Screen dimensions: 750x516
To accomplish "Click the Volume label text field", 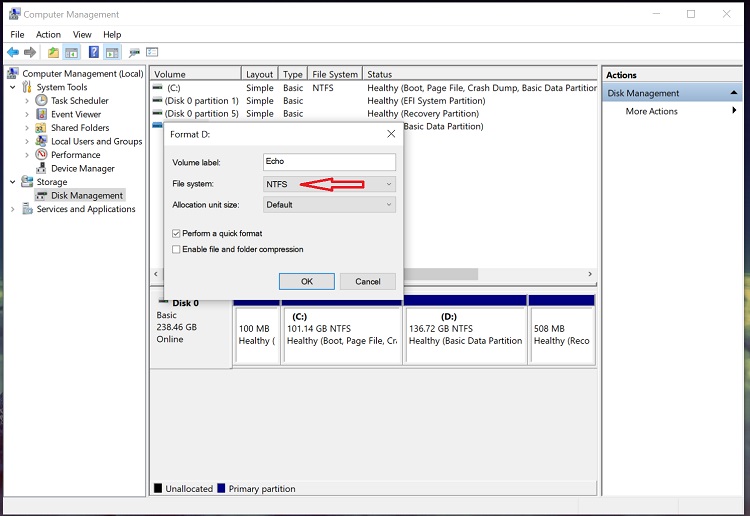I will click(x=329, y=162).
